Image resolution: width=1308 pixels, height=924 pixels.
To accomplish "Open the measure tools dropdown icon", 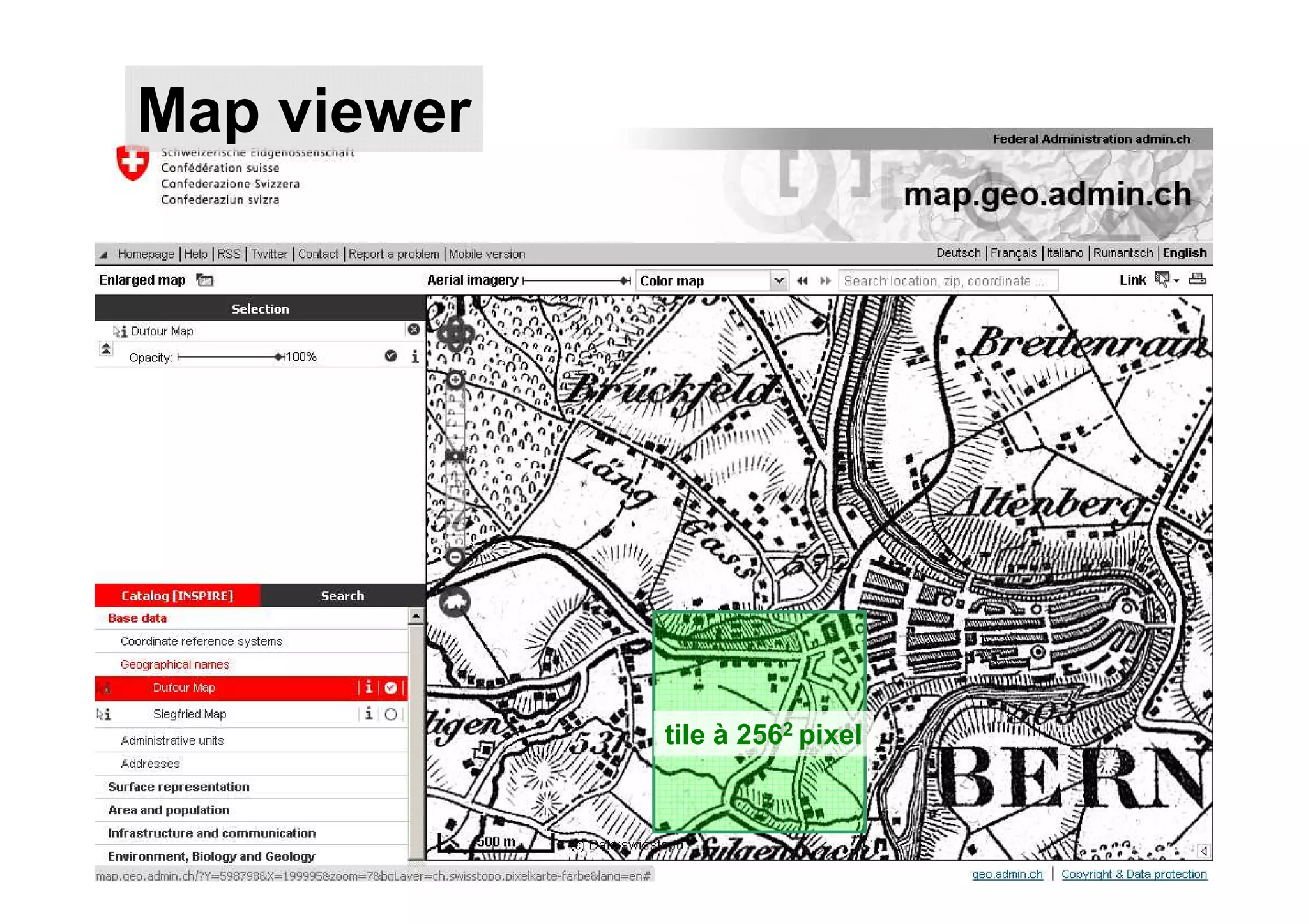I will click(1166, 280).
